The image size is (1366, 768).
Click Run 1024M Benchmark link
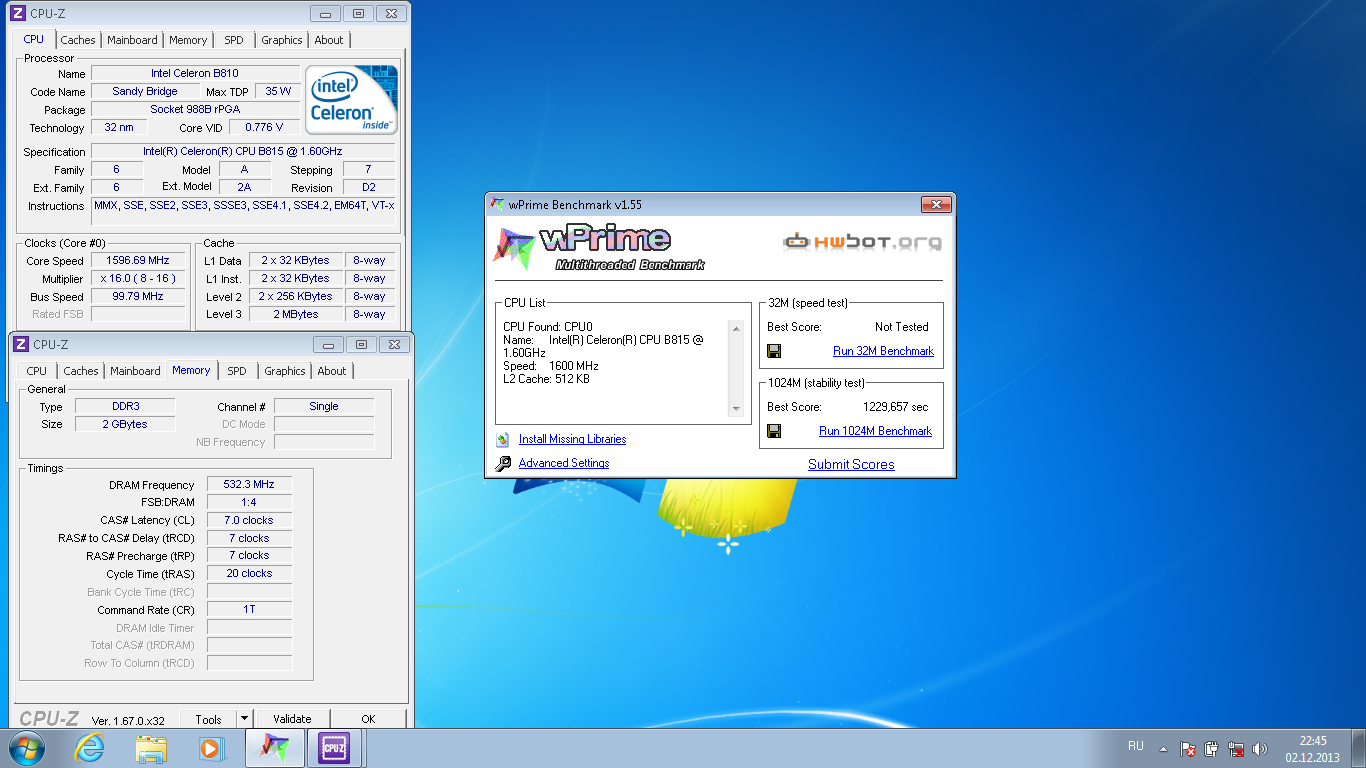(875, 431)
